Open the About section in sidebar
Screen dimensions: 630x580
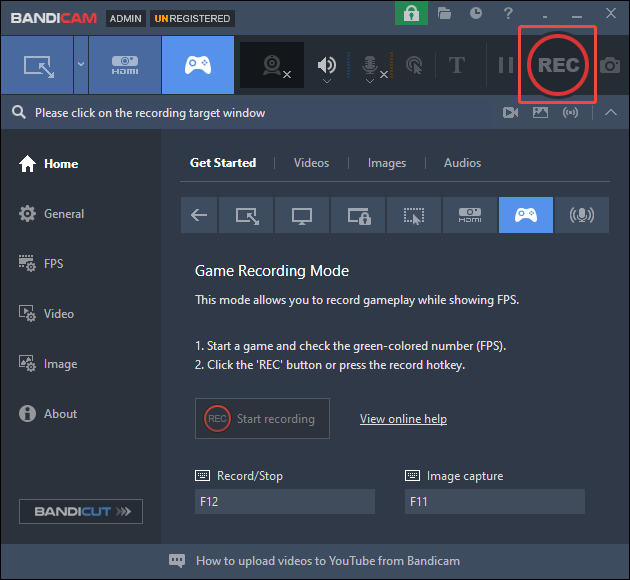coord(48,414)
